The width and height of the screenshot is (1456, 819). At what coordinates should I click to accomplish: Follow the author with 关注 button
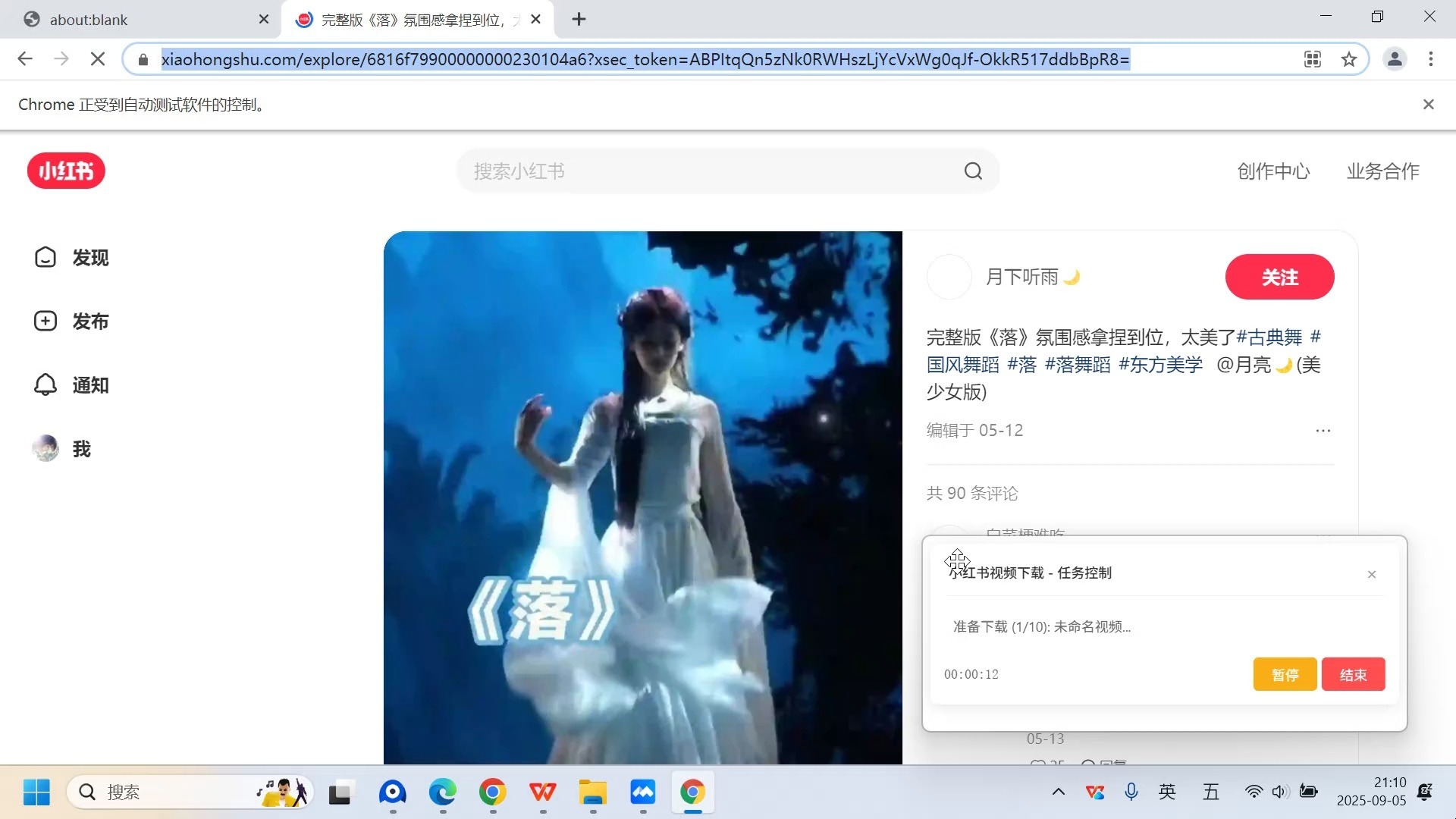pos(1279,278)
